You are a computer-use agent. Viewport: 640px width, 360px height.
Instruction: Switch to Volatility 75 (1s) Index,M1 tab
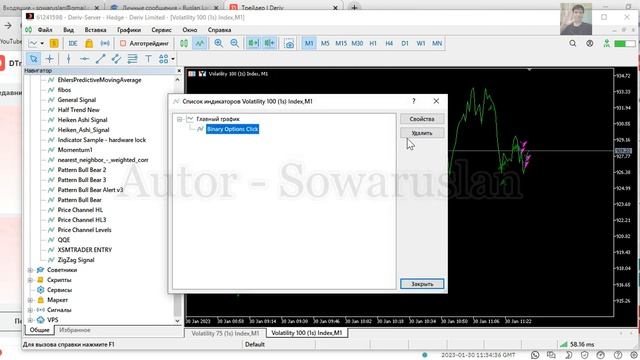pyautogui.click(x=225, y=333)
